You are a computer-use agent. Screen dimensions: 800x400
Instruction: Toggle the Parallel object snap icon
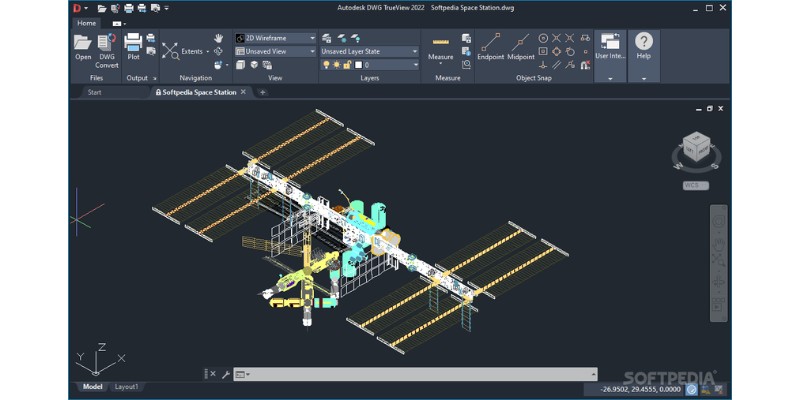[557, 65]
